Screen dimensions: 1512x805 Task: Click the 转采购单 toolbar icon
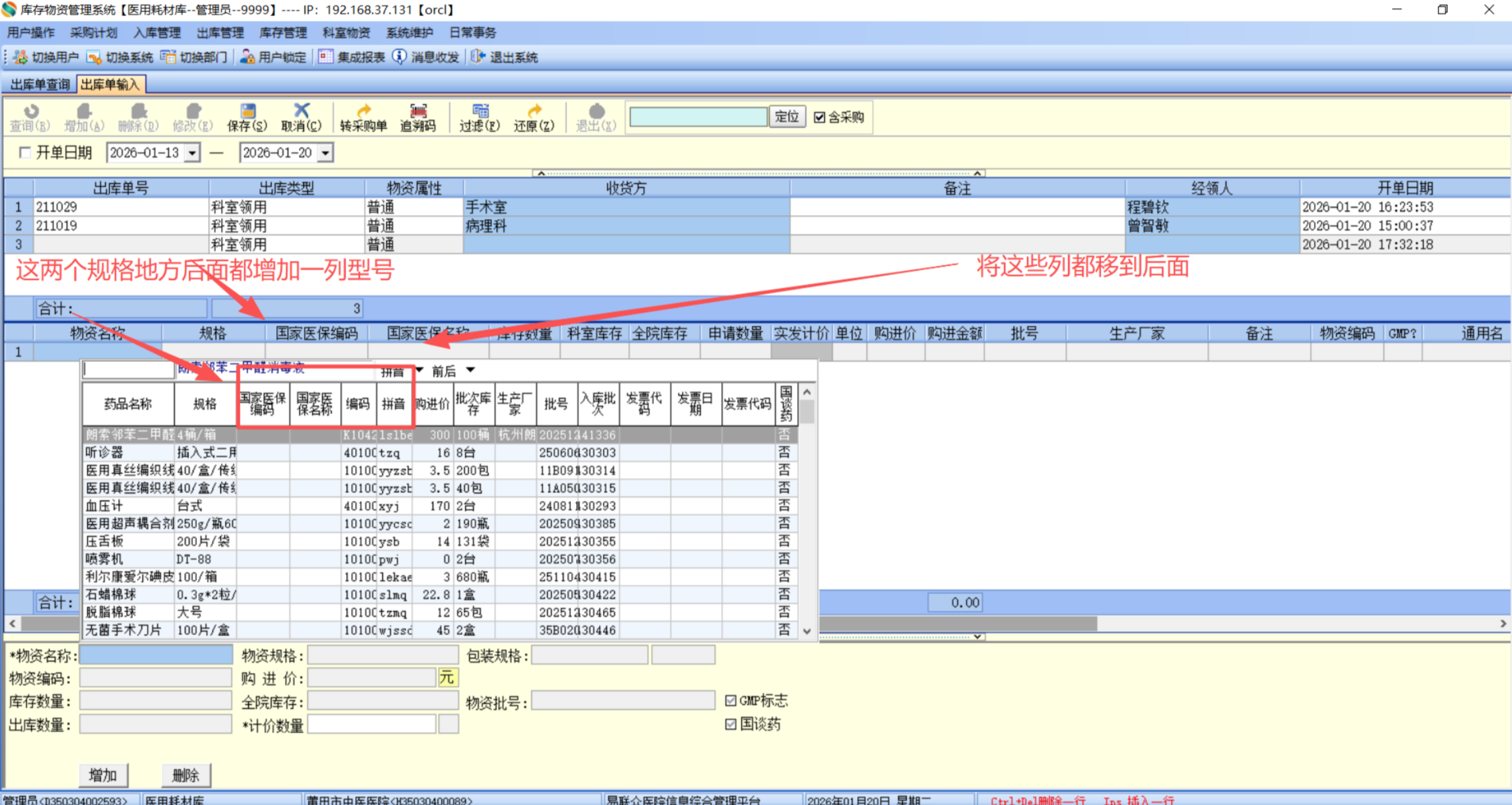[363, 111]
